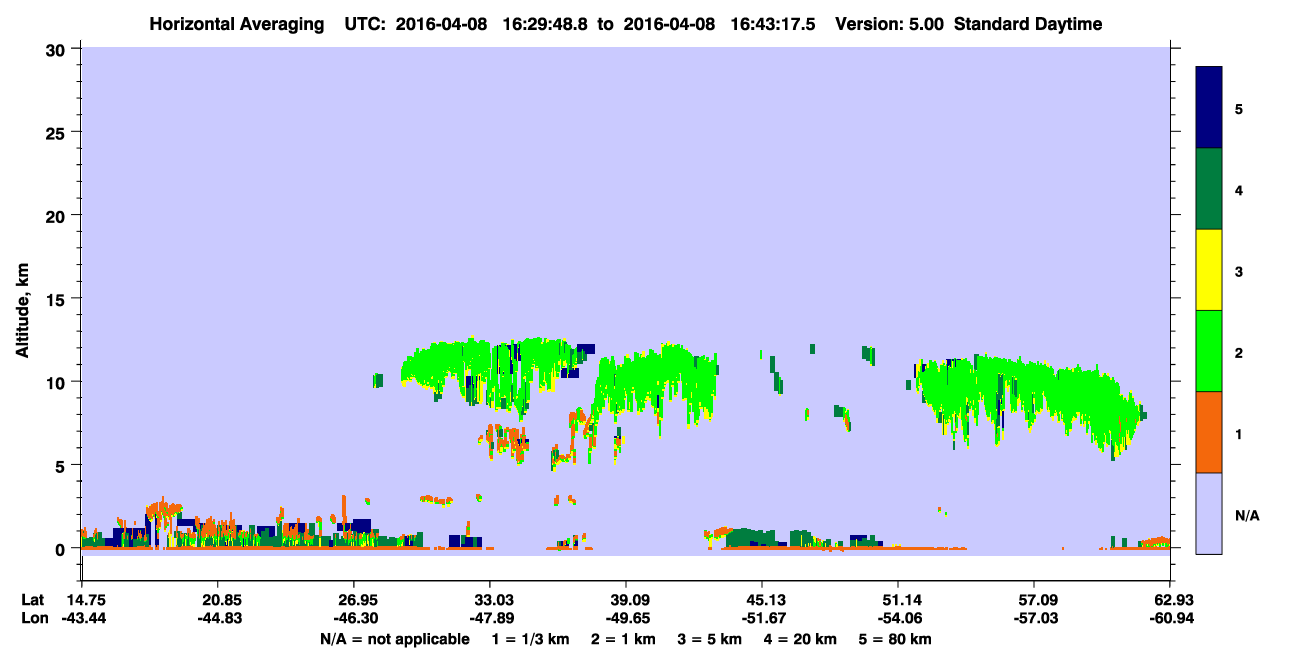The height and width of the screenshot is (667, 1300).
Task: Click the dark green colorbar segment labeled 4
Action: pos(1209,189)
